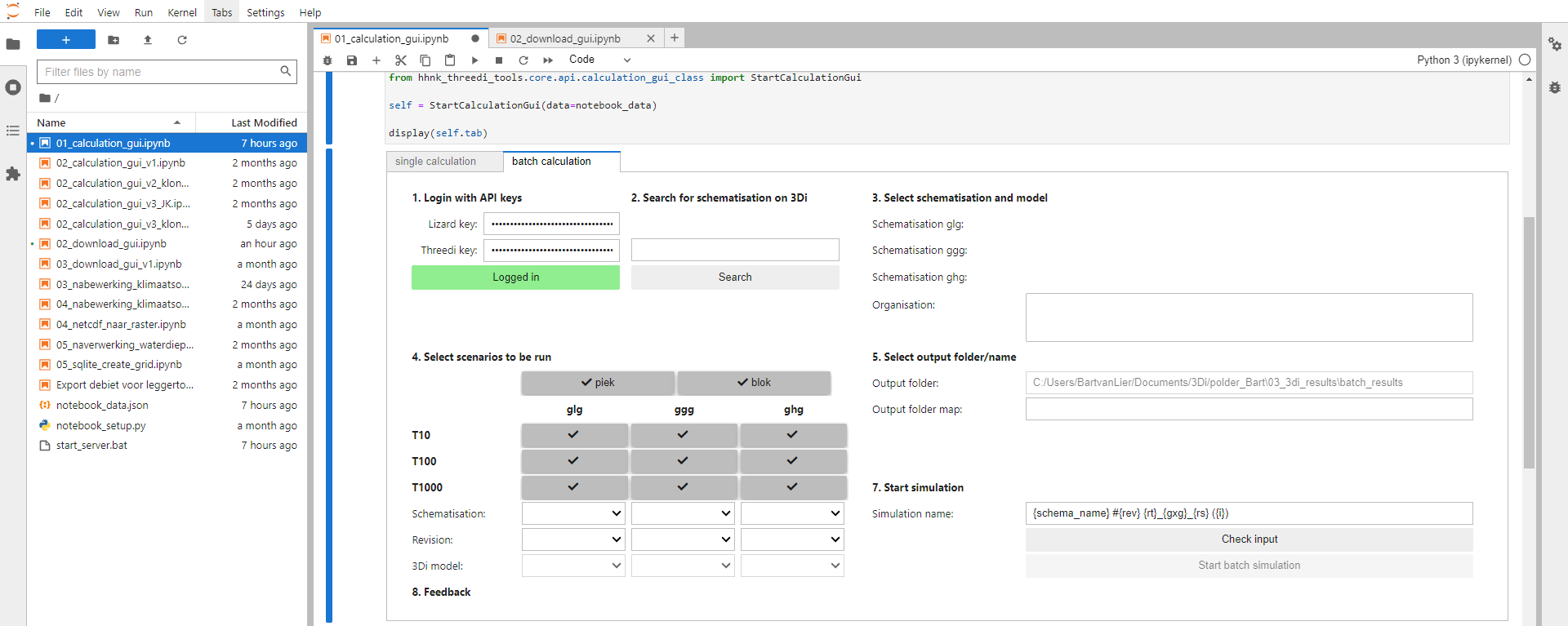Open Property Inspector gears on right sidebar

coord(1555,44)
